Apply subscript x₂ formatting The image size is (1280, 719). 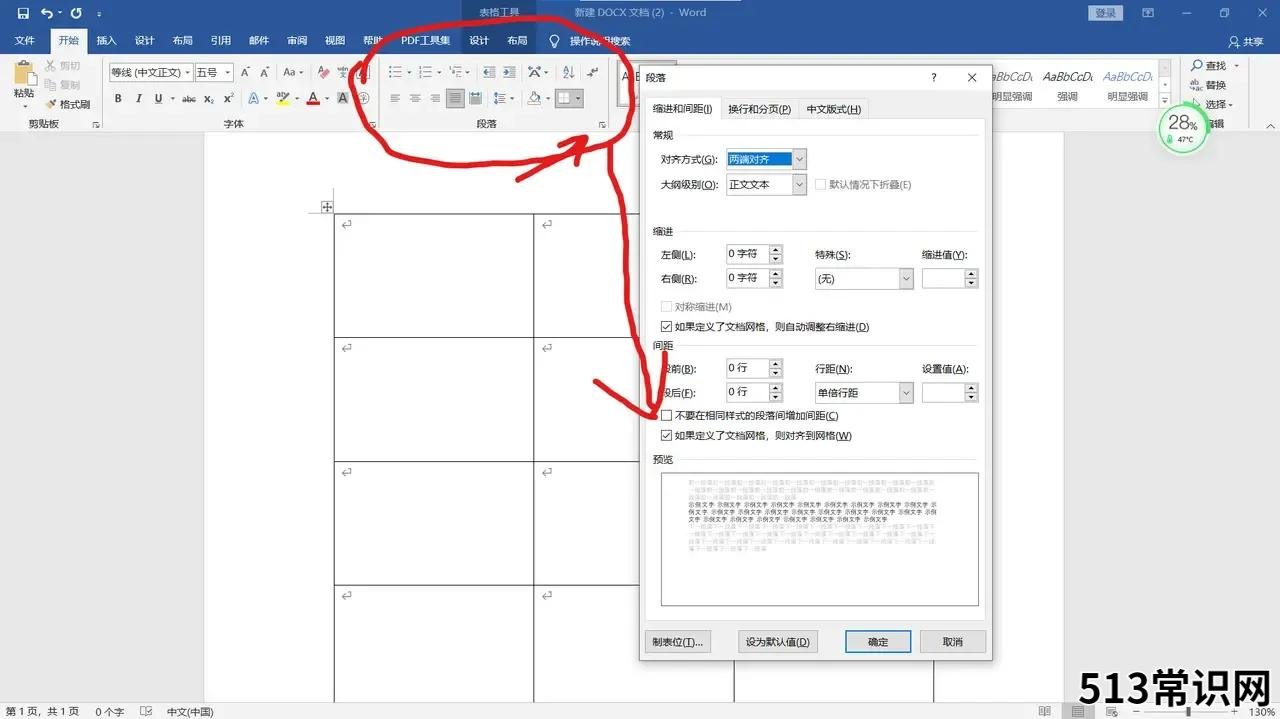coord(209,99)
